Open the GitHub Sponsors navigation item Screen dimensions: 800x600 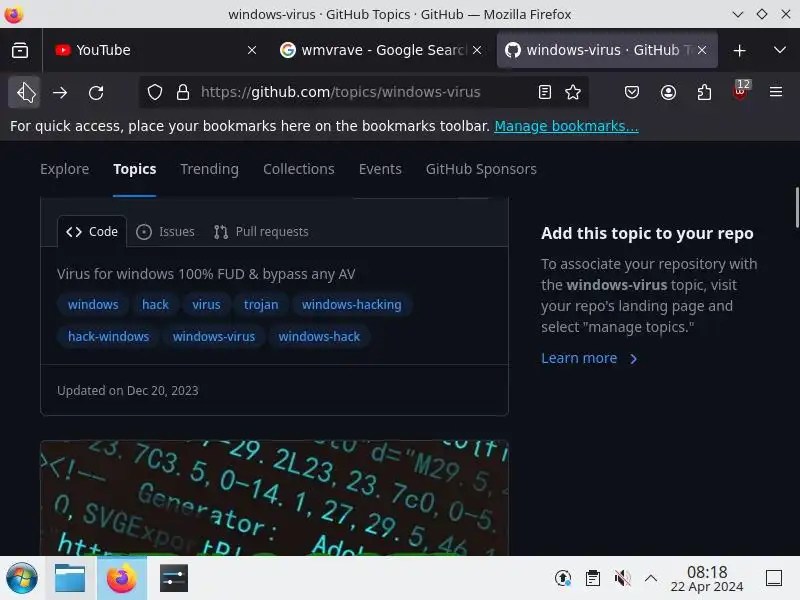pyautogui.click(x=481, y=169)
